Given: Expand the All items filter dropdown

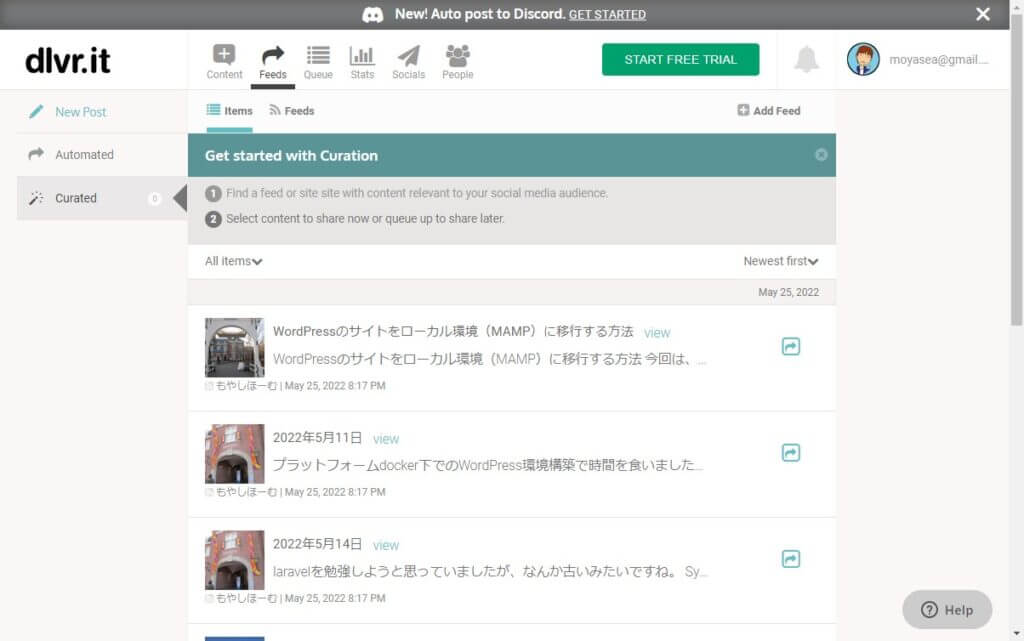Looking at the screenshot, I should 233,261.
